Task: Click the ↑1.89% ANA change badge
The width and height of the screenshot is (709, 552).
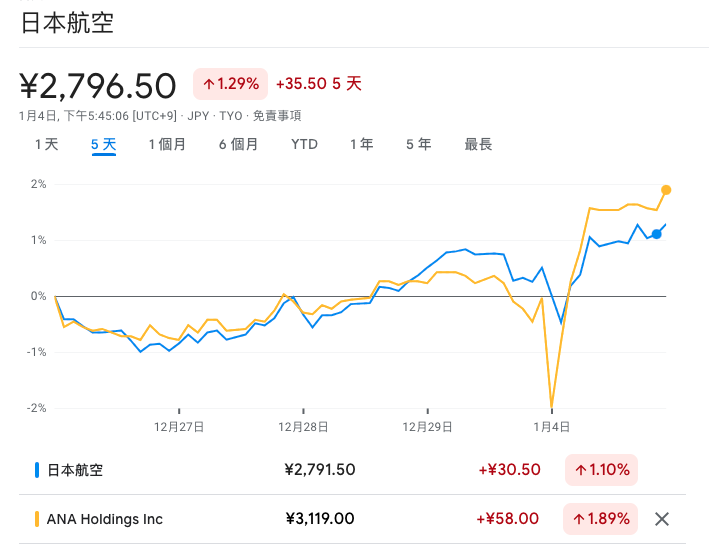Action: point(601,519)
